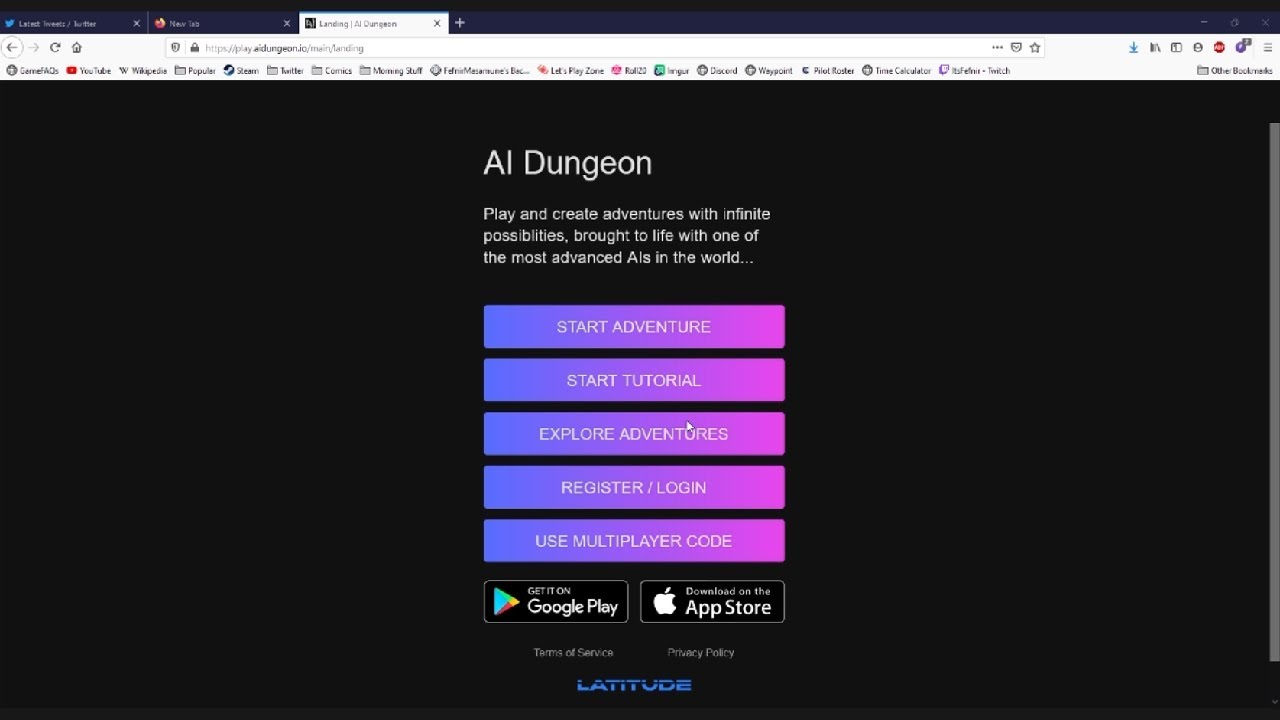
Task: Click the padlock site security icon
Action: [x=194, y=47]
